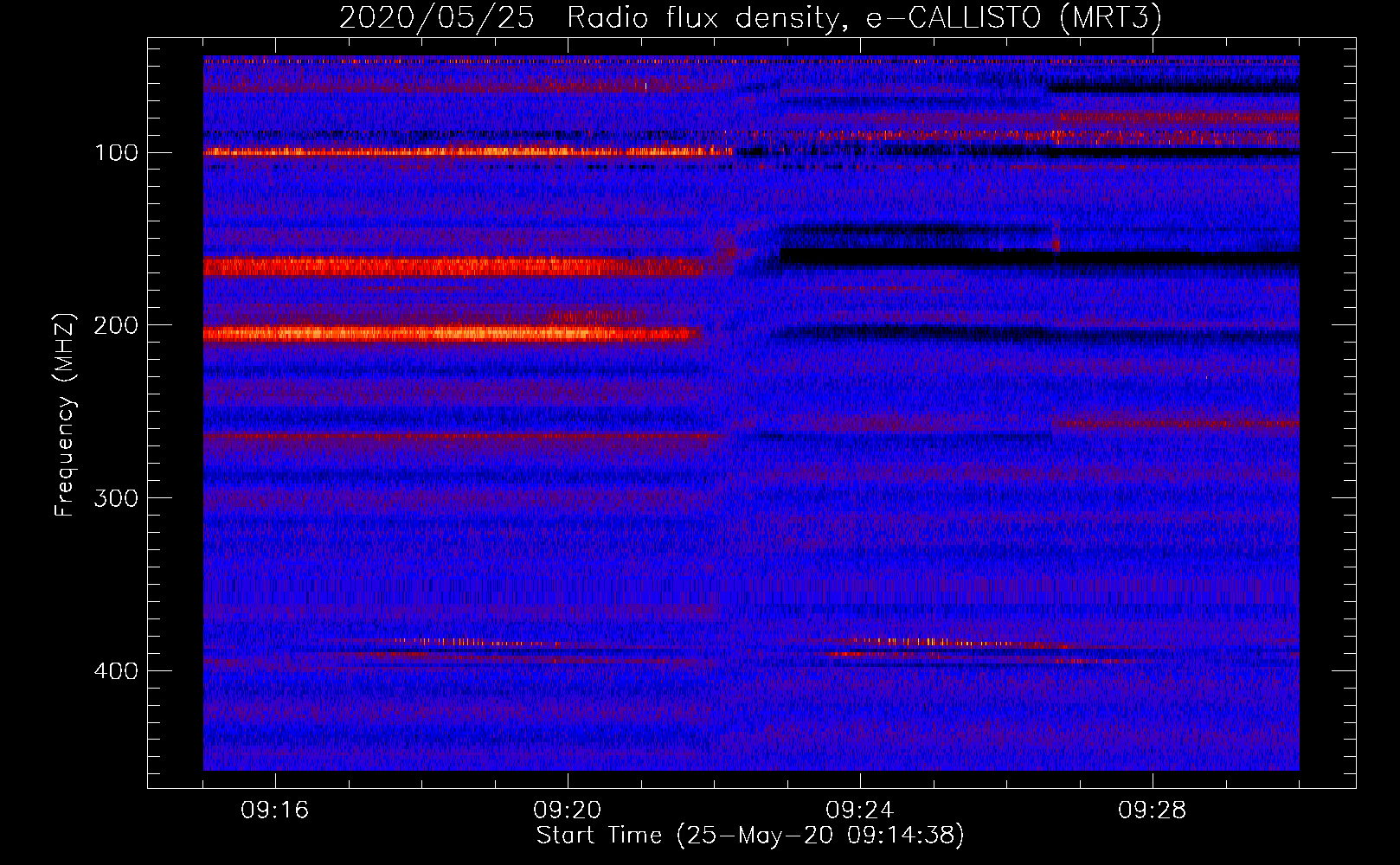Viewport: 1400px width, 865px height.
Task: Click the 09:24 time tick label
Action: 860,811
